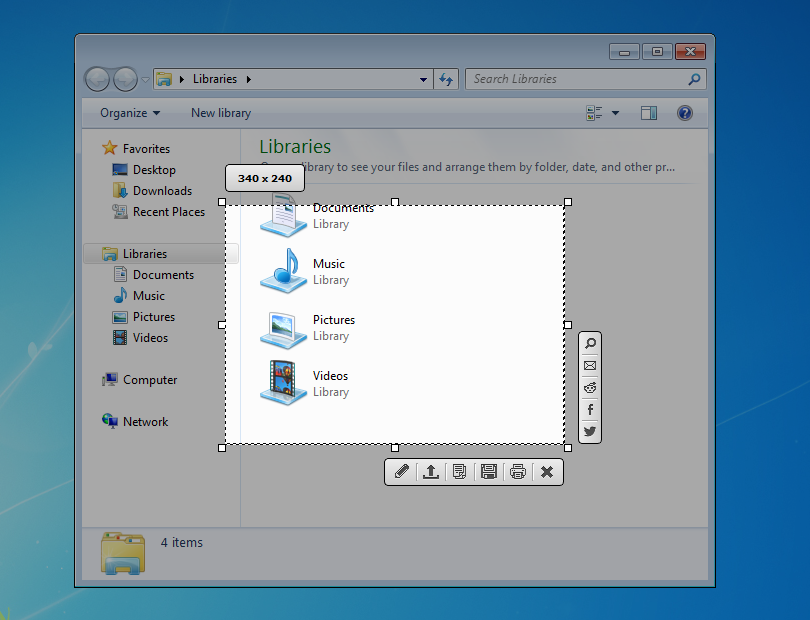The image size is (810, 620).
Task: Copy the capture to clipboard
Action: (x=459, y=471)
